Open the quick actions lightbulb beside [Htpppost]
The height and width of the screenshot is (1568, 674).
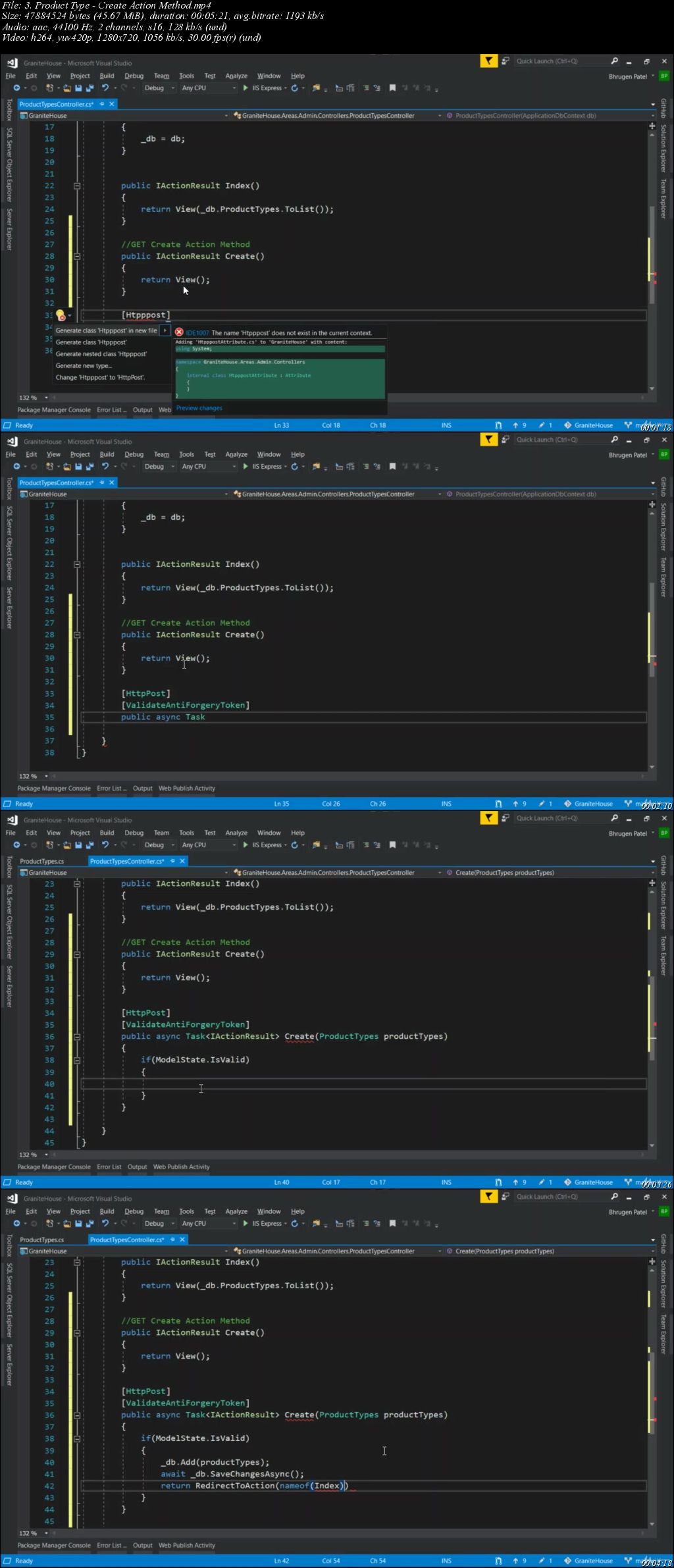click(x=61, y=315)
